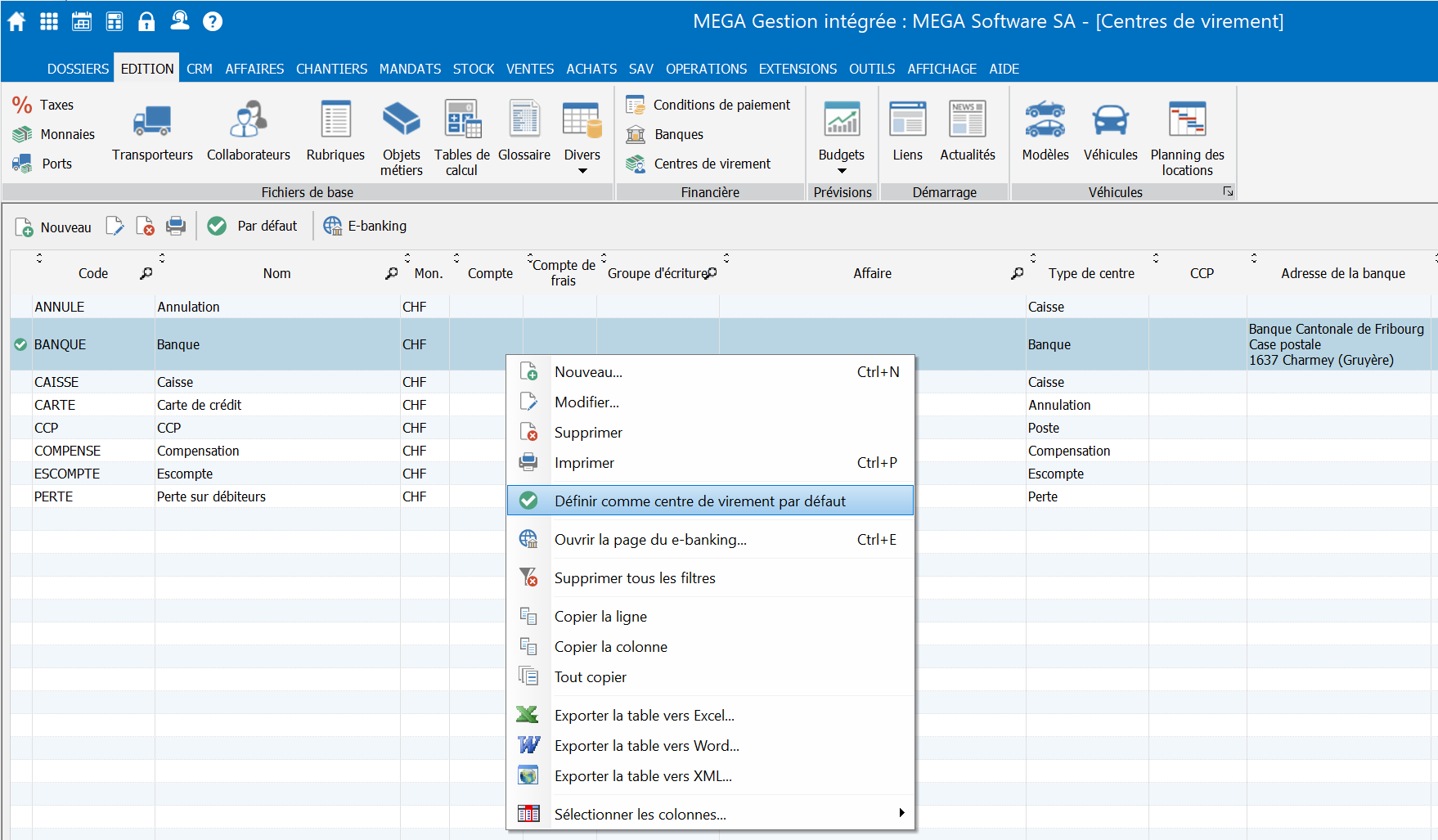Open Taxes from the ribbon
This screenshot has height=840, width=1438.
43,105
